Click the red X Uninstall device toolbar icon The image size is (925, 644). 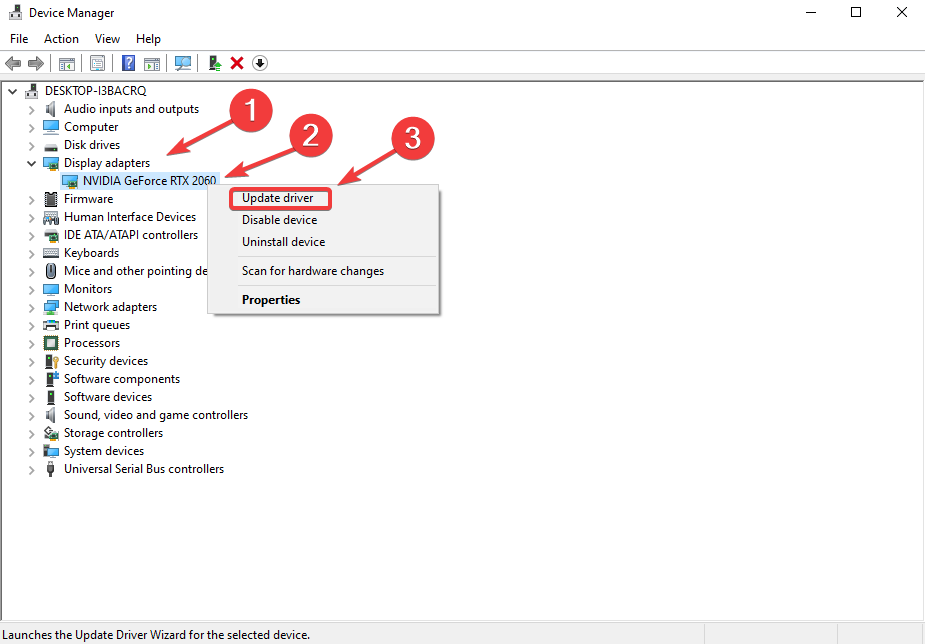click(x=237, y=63)
